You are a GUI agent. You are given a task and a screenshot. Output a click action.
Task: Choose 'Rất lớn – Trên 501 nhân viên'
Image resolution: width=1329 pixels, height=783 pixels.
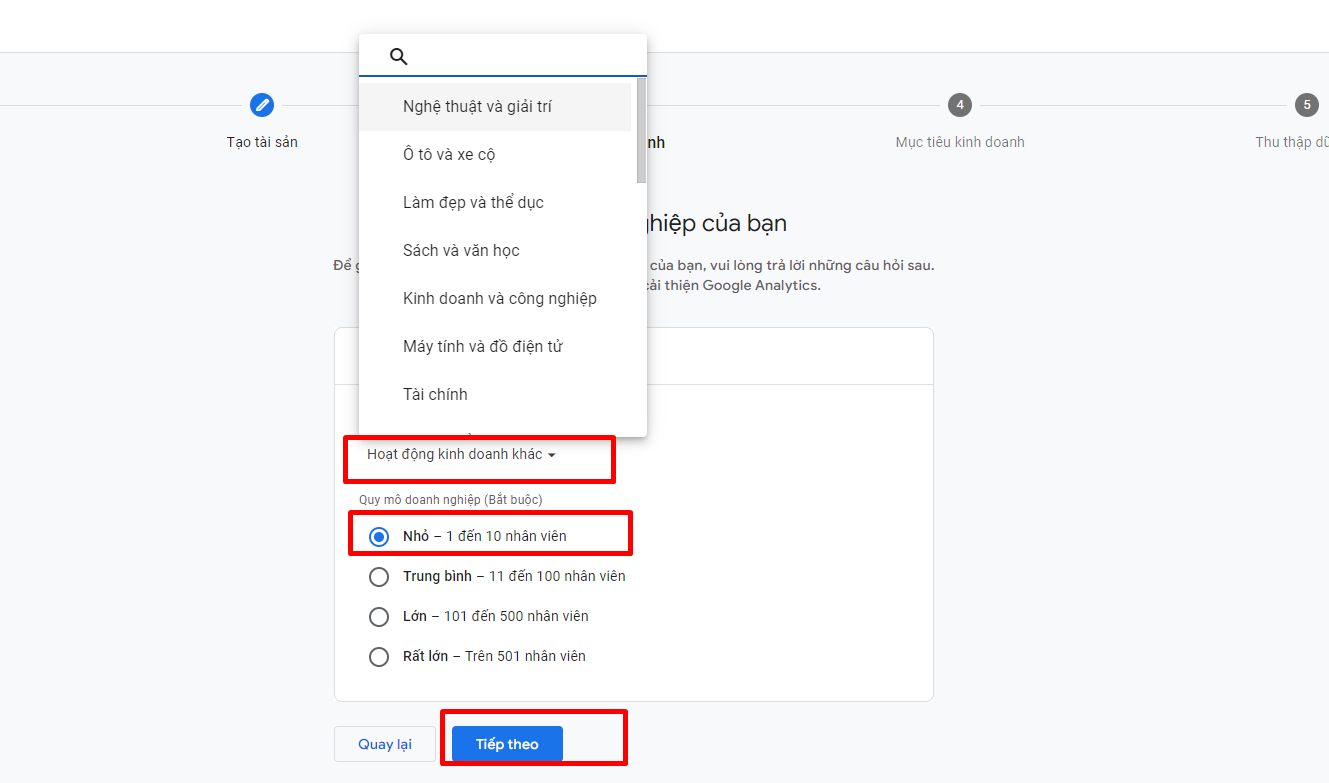379,657
